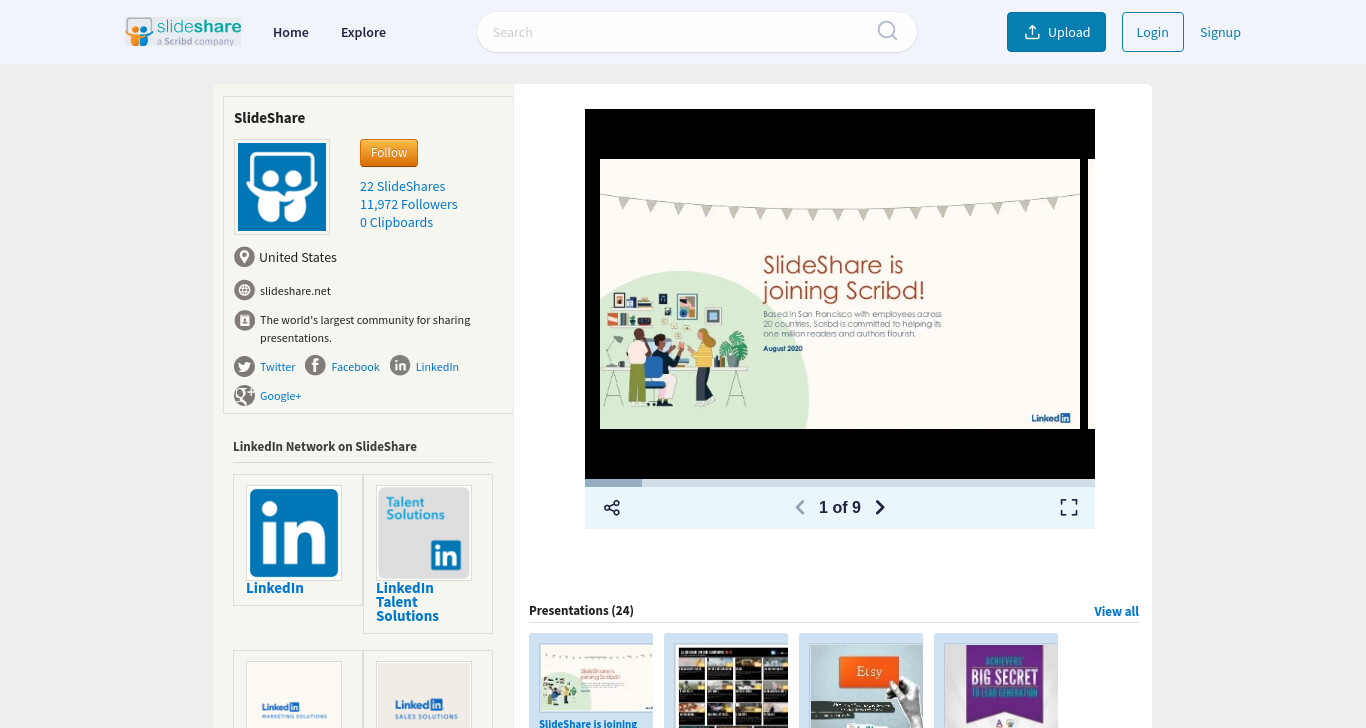
Task: Open 'SlideShare is joining' title link
Action: (x=588, y=723)
